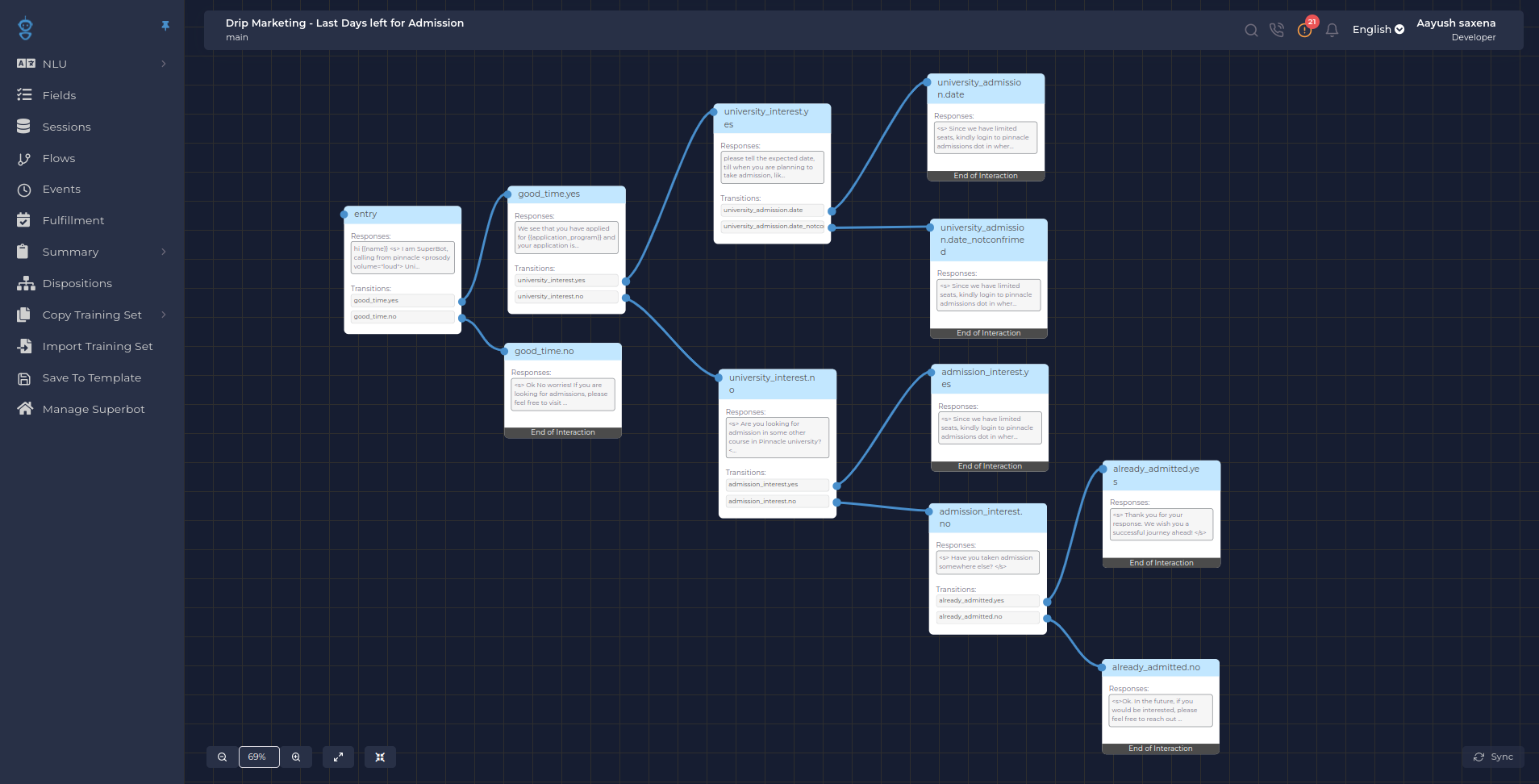
Task: Select the Save To Template option
Action: pyautogui.click(x=91, y=378)
